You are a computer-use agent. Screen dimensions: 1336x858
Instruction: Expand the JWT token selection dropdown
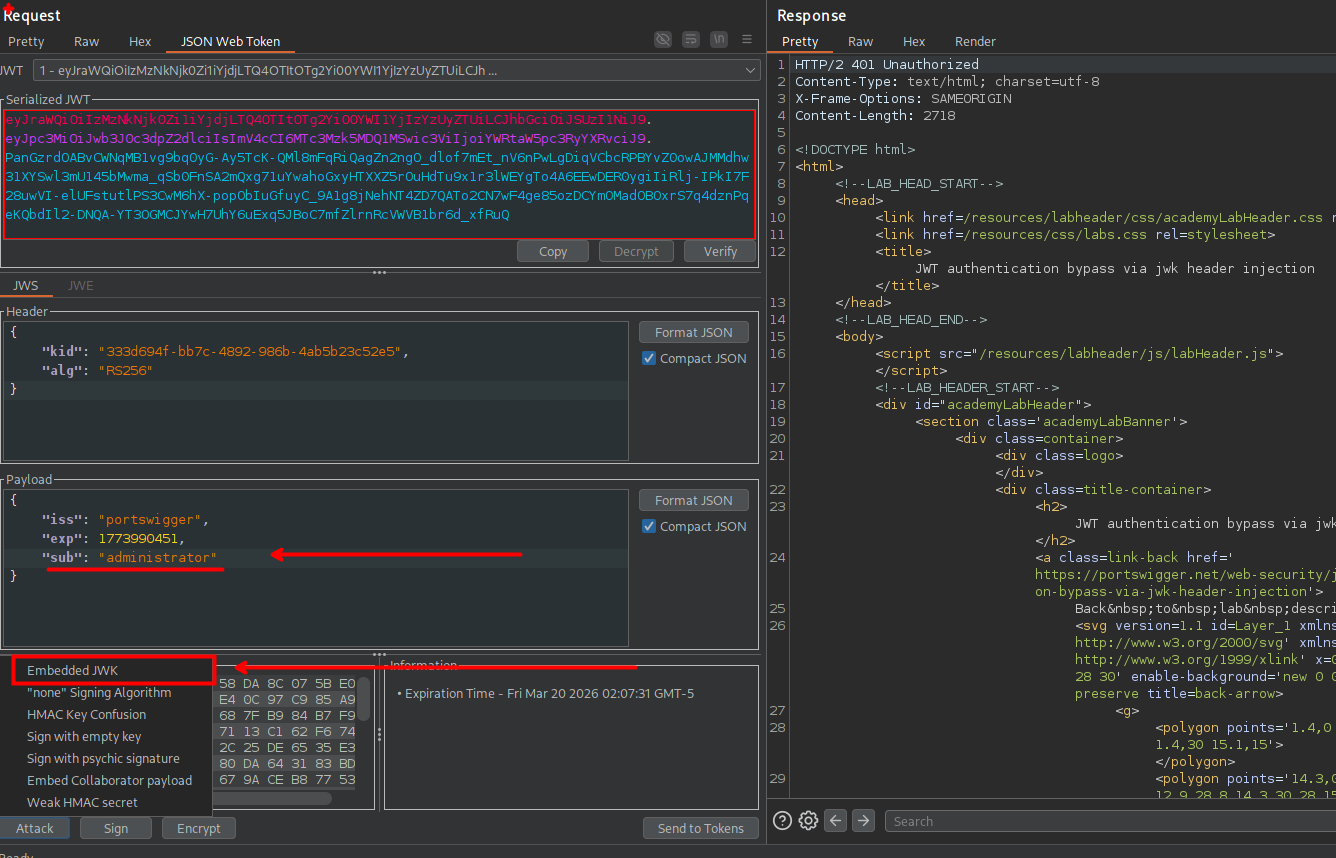click(751, 70)
